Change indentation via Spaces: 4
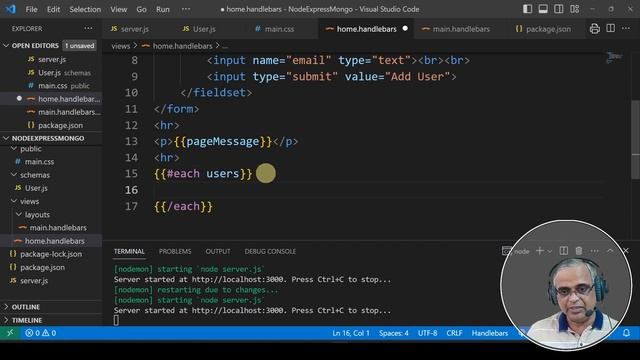The image size is (640, 360). pos(393,333)
